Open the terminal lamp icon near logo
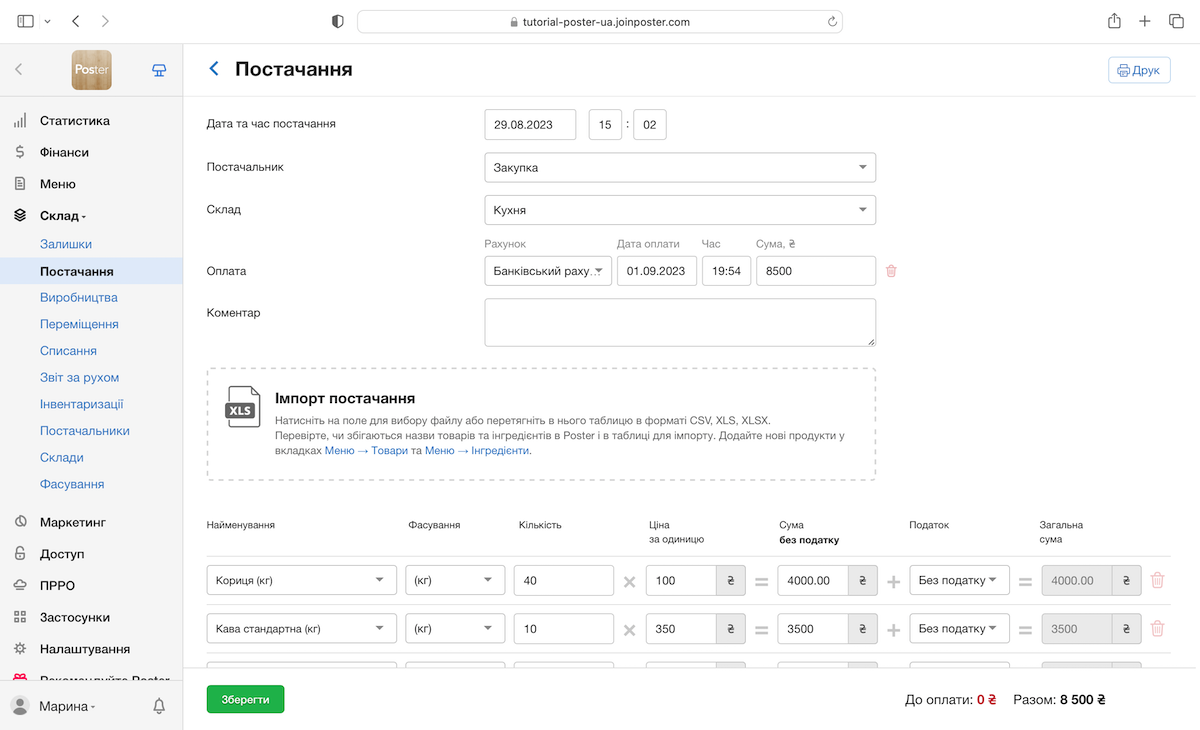Screen dimensions: 1200x730 pos(159,70)
